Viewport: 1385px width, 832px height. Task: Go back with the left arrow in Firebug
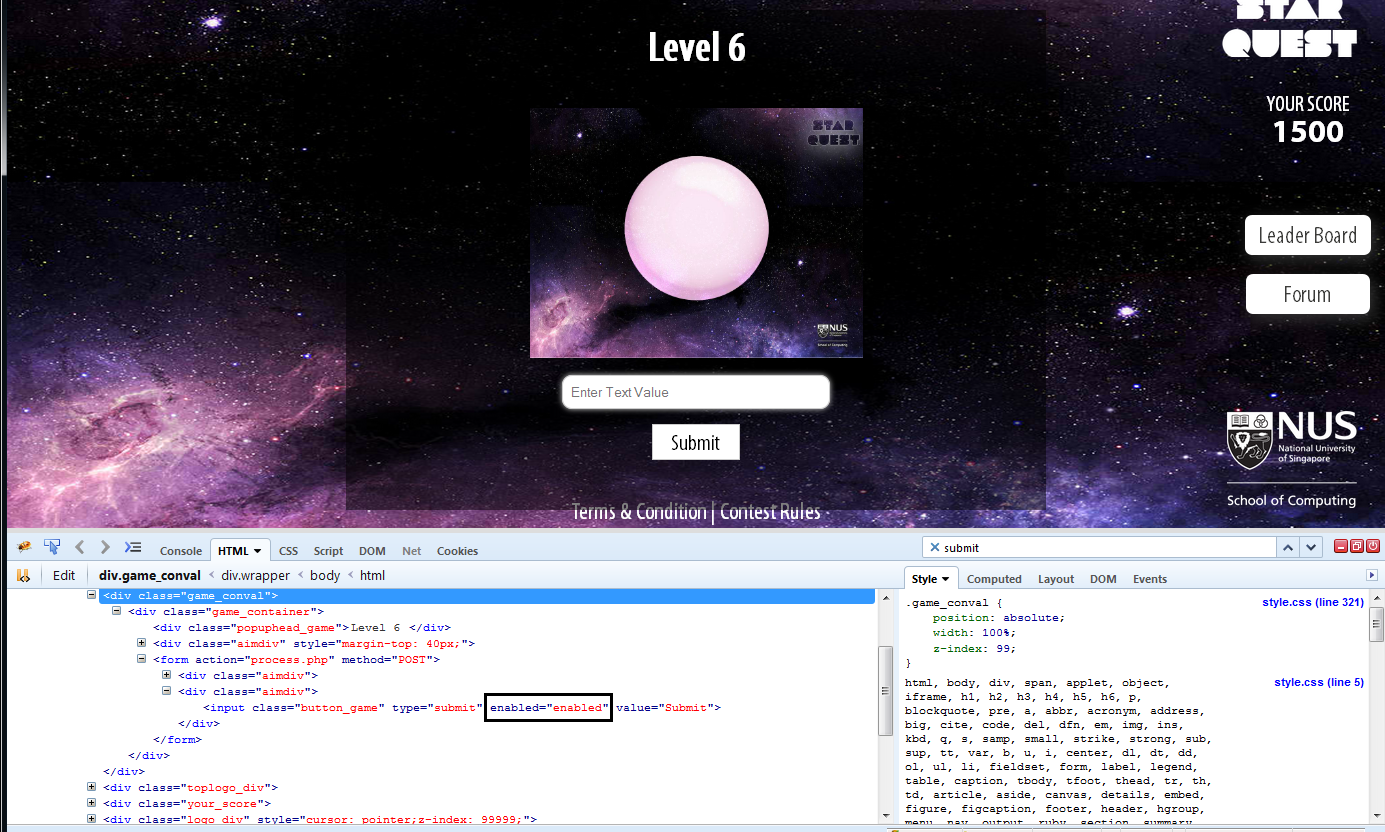80,547
